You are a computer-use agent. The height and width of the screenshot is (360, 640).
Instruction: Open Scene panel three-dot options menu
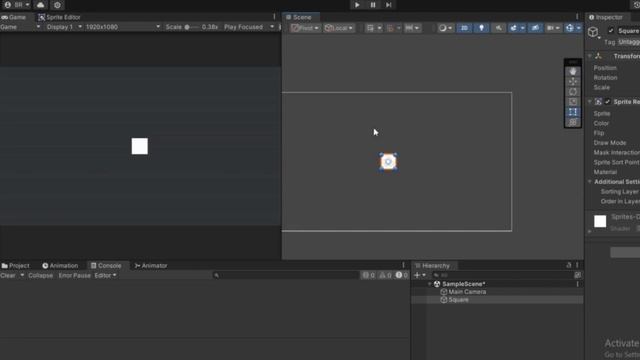pyautogui.click(x=577, y=17)
